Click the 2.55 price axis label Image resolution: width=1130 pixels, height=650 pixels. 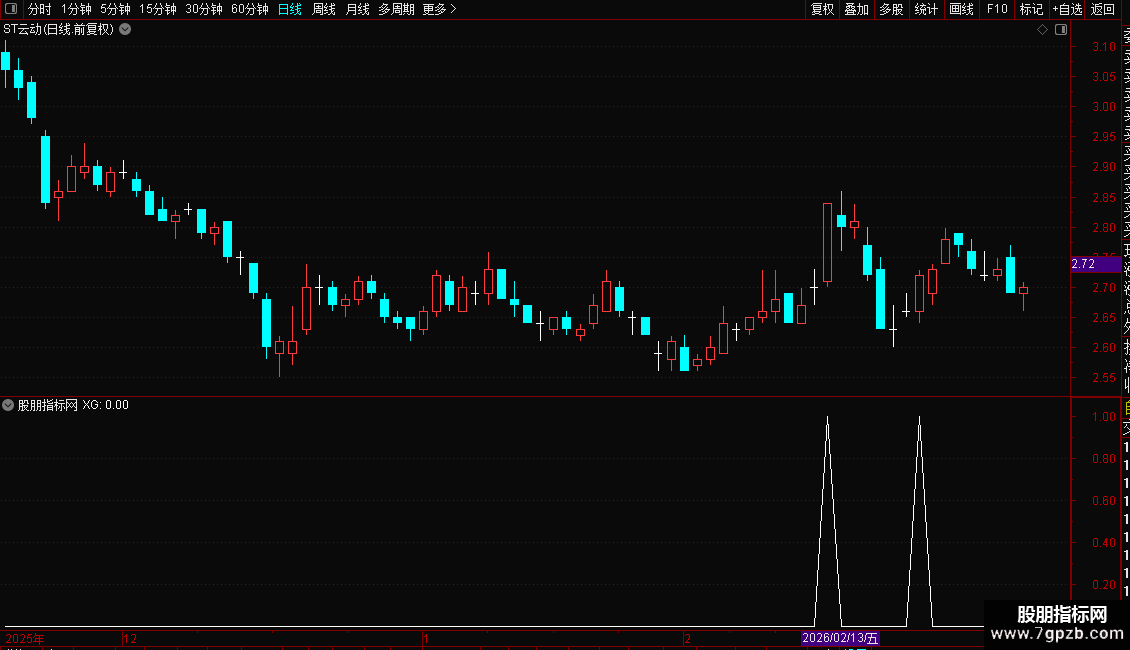click(1103, 378)
